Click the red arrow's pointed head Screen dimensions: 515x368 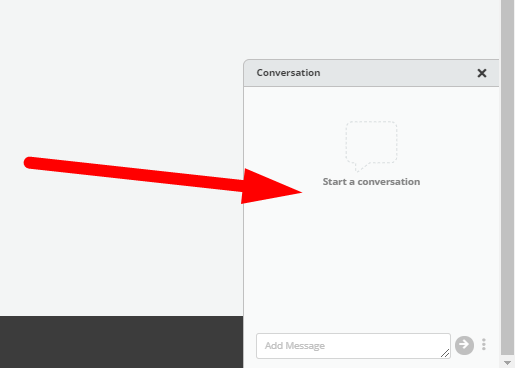tap(271, 187)
